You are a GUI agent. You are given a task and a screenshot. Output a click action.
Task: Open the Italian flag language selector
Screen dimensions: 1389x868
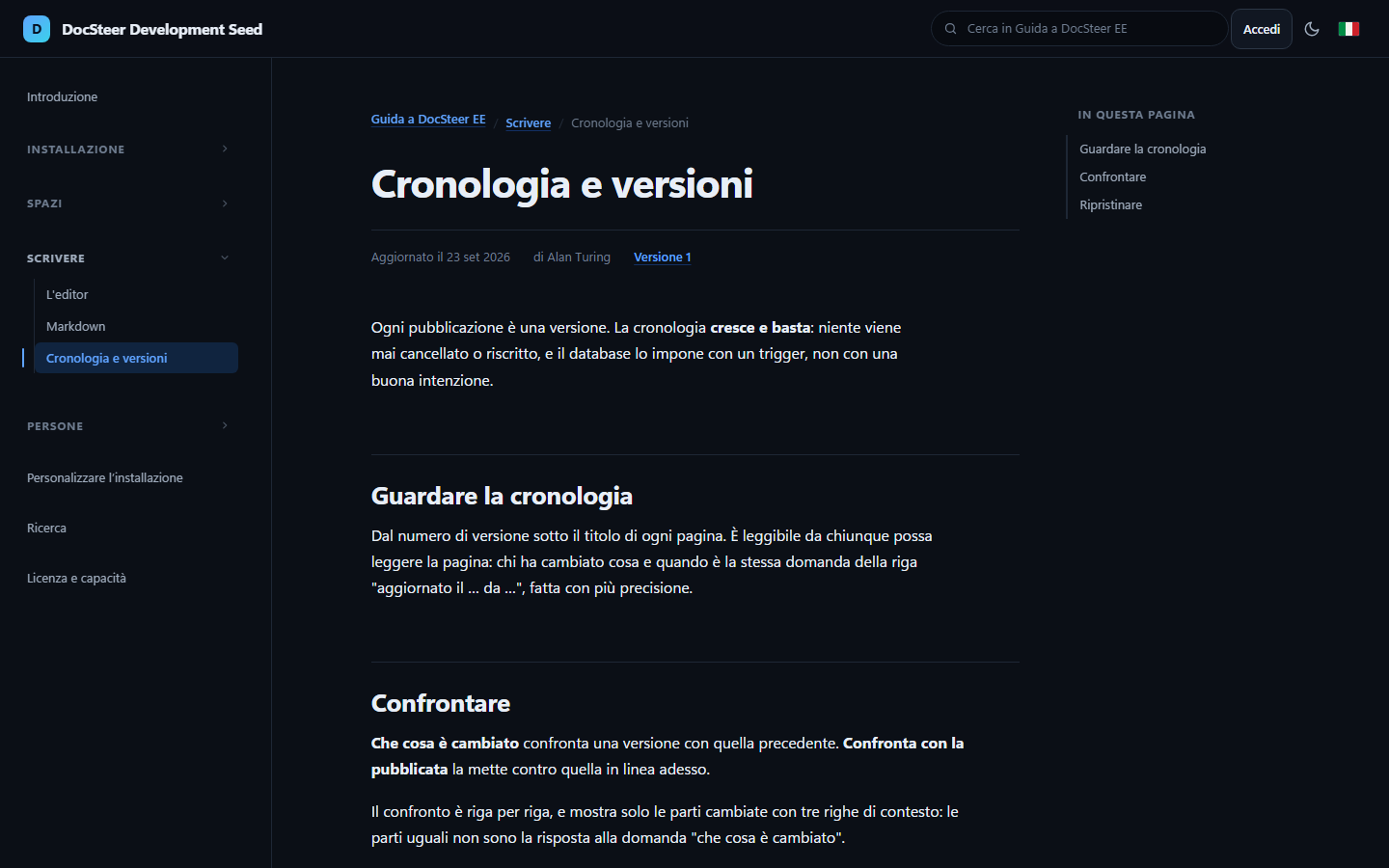tap(1348, 29)
